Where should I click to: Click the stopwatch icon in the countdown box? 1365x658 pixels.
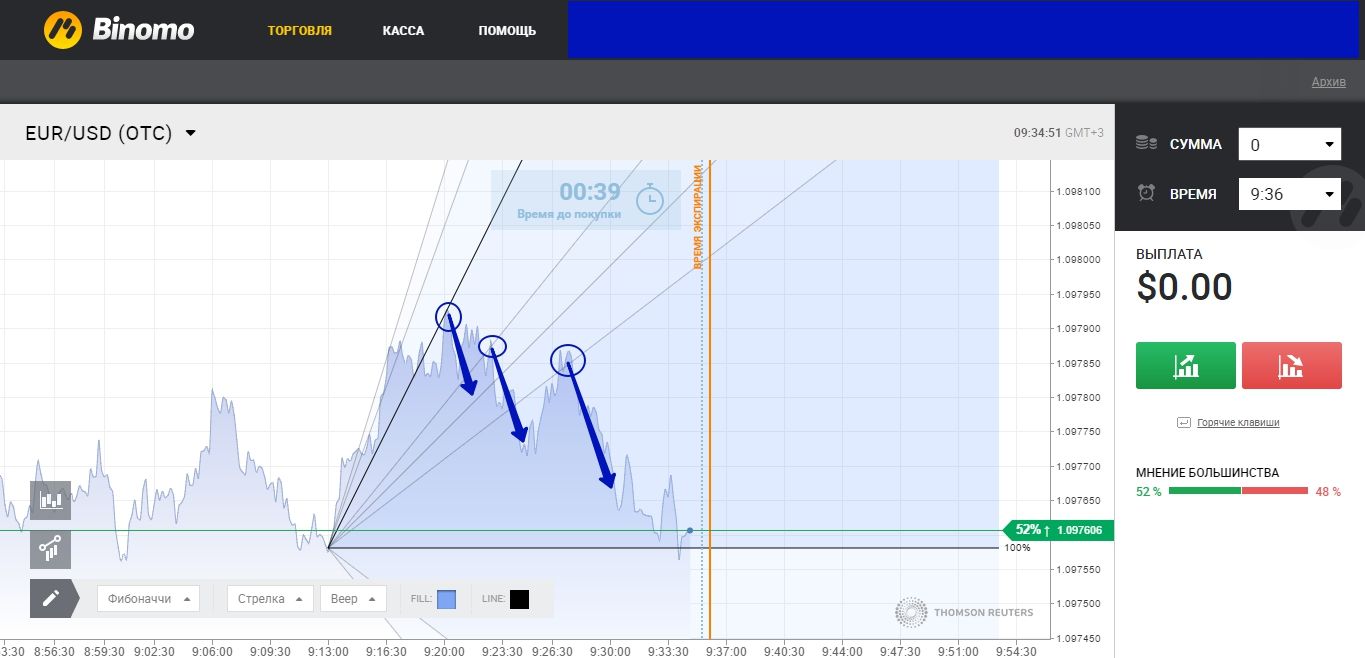tap(650, 197)
